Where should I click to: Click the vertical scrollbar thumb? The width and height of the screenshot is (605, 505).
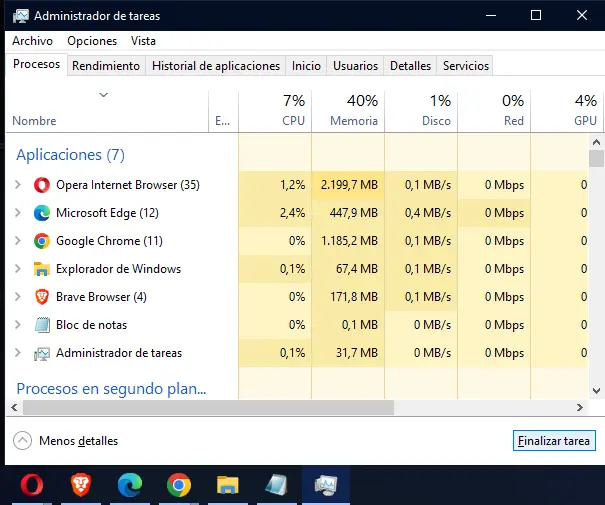pos(597,159)
